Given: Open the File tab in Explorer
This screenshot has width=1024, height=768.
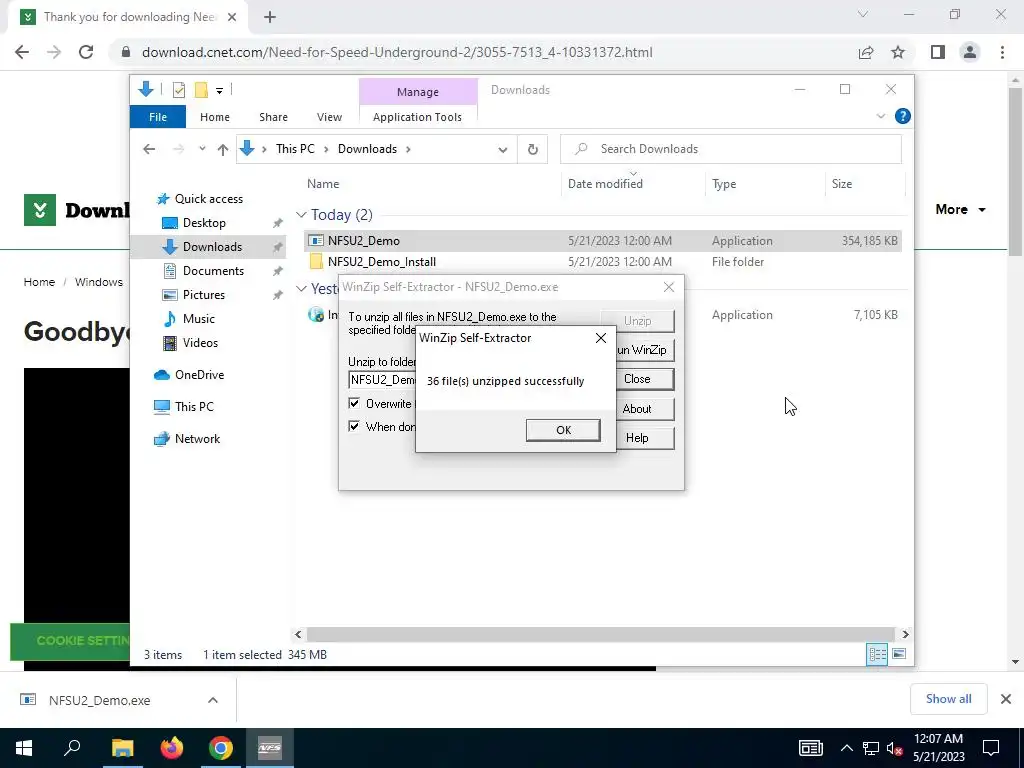Looking at the screenshot, I should point(158,117).
